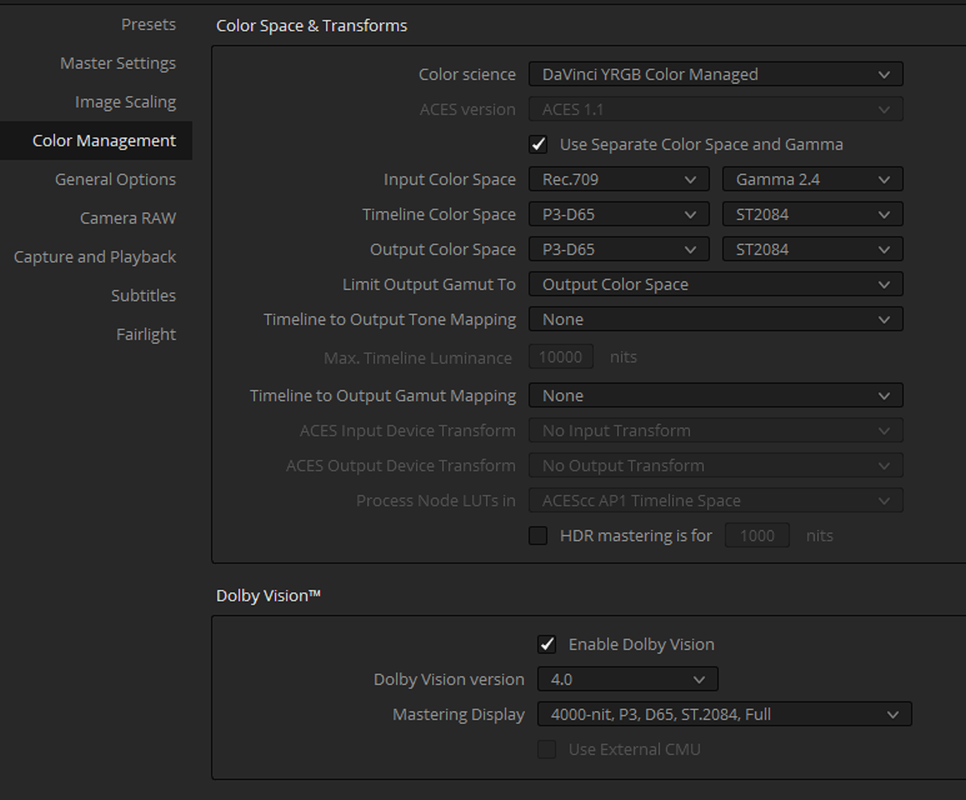
Task: Expand the Limit Output Gamut To dropdown
Action: coord(716,285)
